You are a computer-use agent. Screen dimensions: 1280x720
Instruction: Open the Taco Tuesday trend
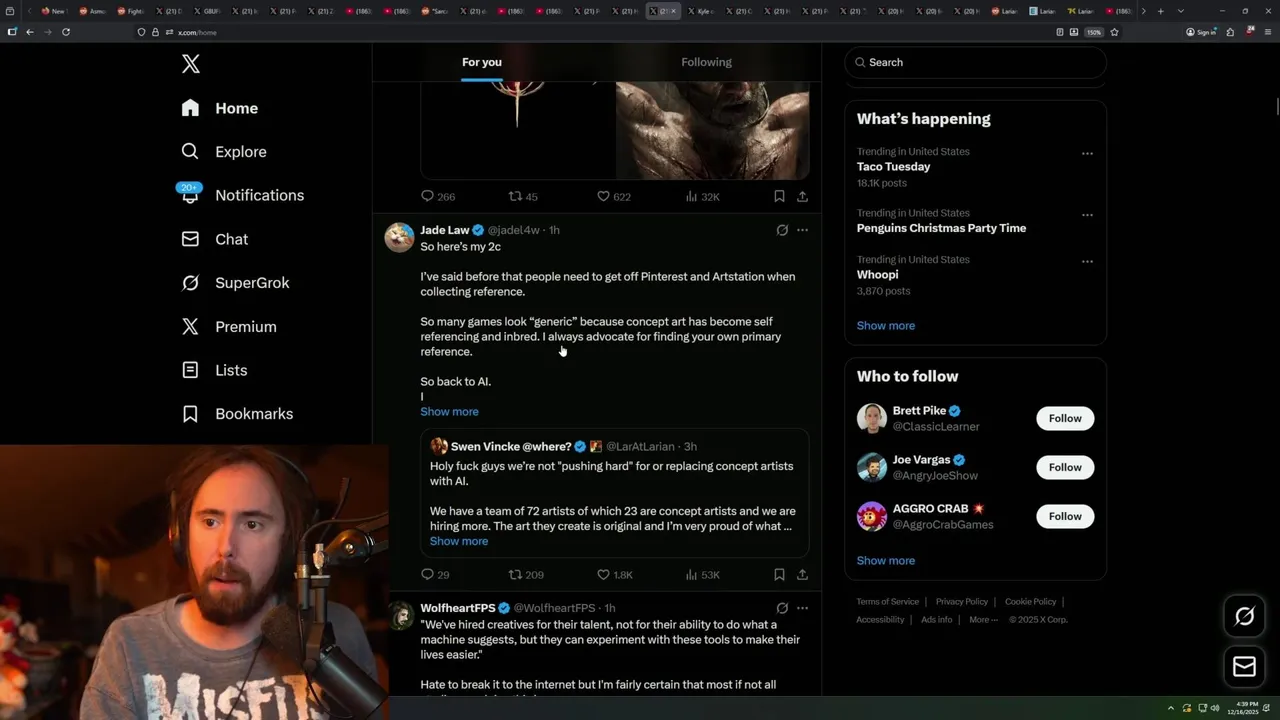(893, 167)
